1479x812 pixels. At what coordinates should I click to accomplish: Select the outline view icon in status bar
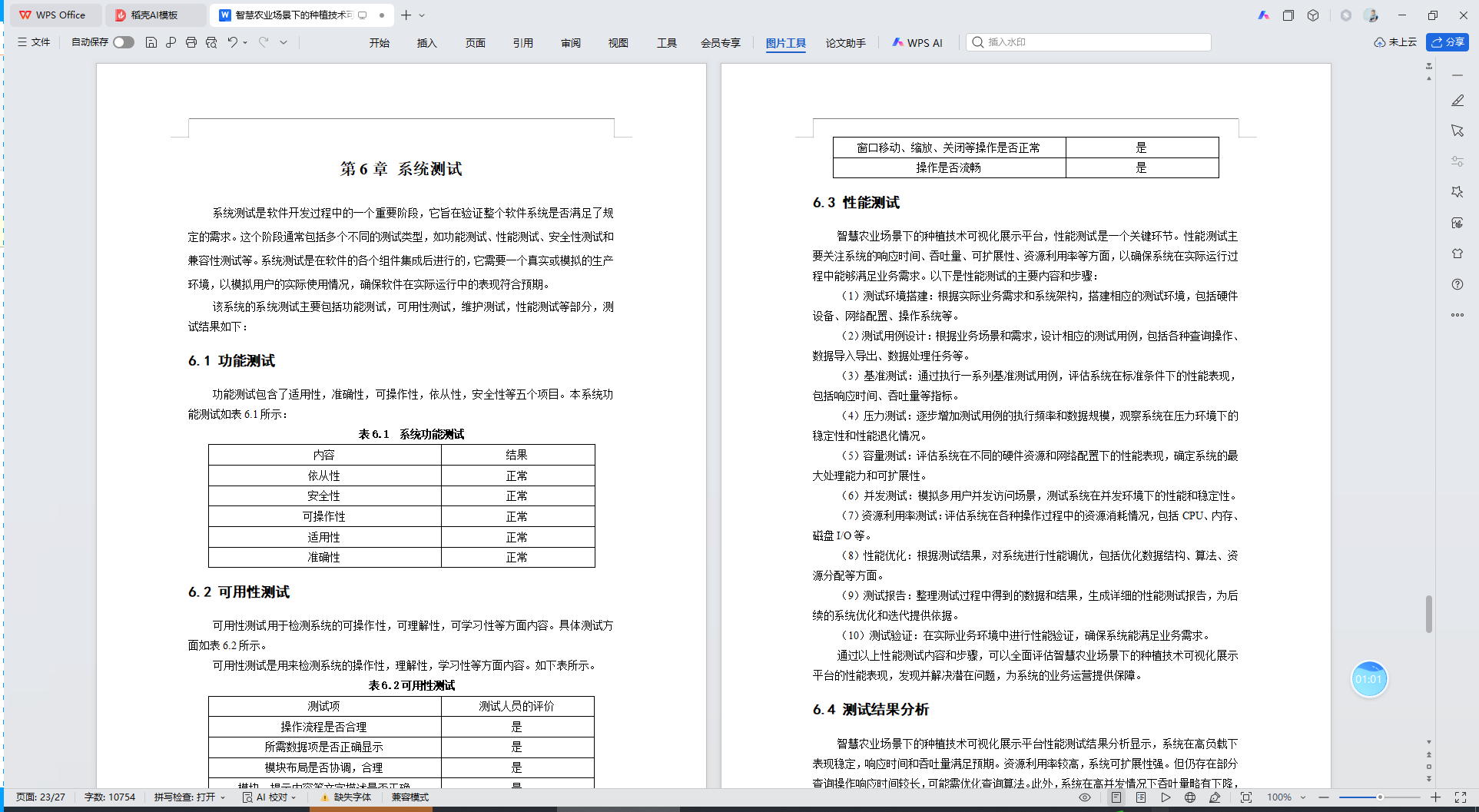point(1141,797)
